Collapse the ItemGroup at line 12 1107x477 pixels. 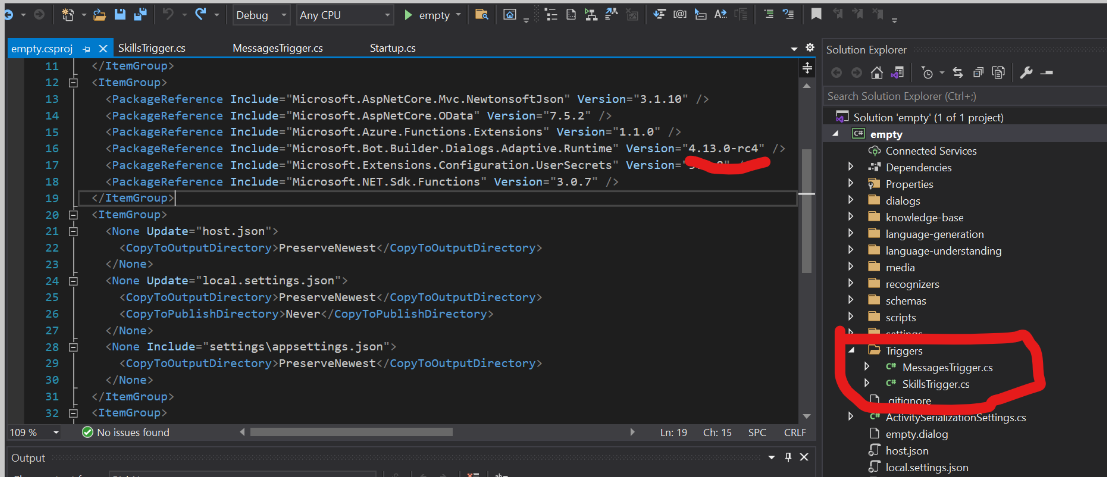pos(73,83)
